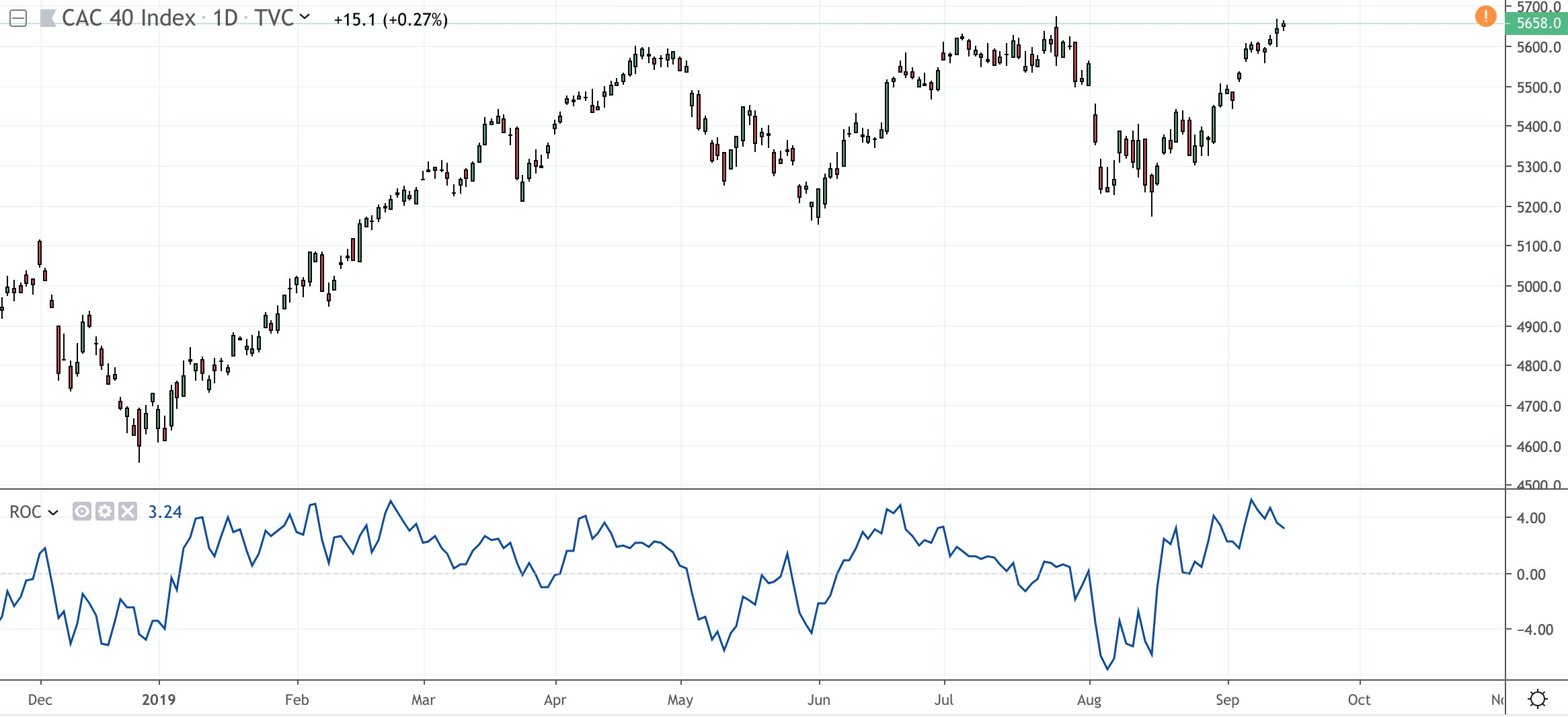Click the 5600.0 price scale label
Image resolution: width=1568 pixels, height=717 pixels.
pos(1538,47)
